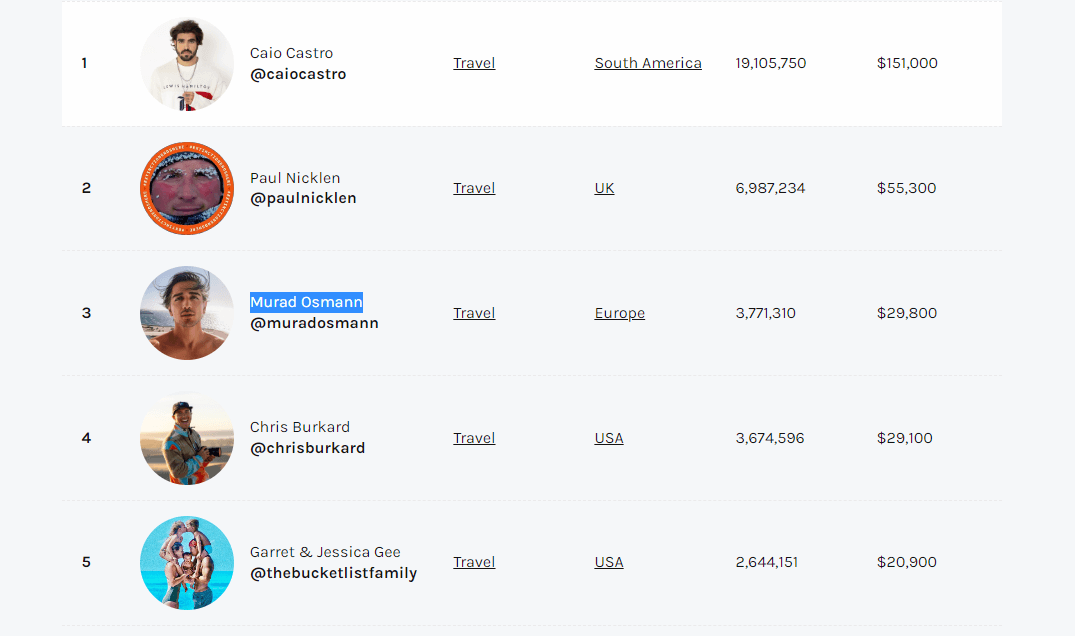Click Travel link in Chris Burkard row

[474, 438]
